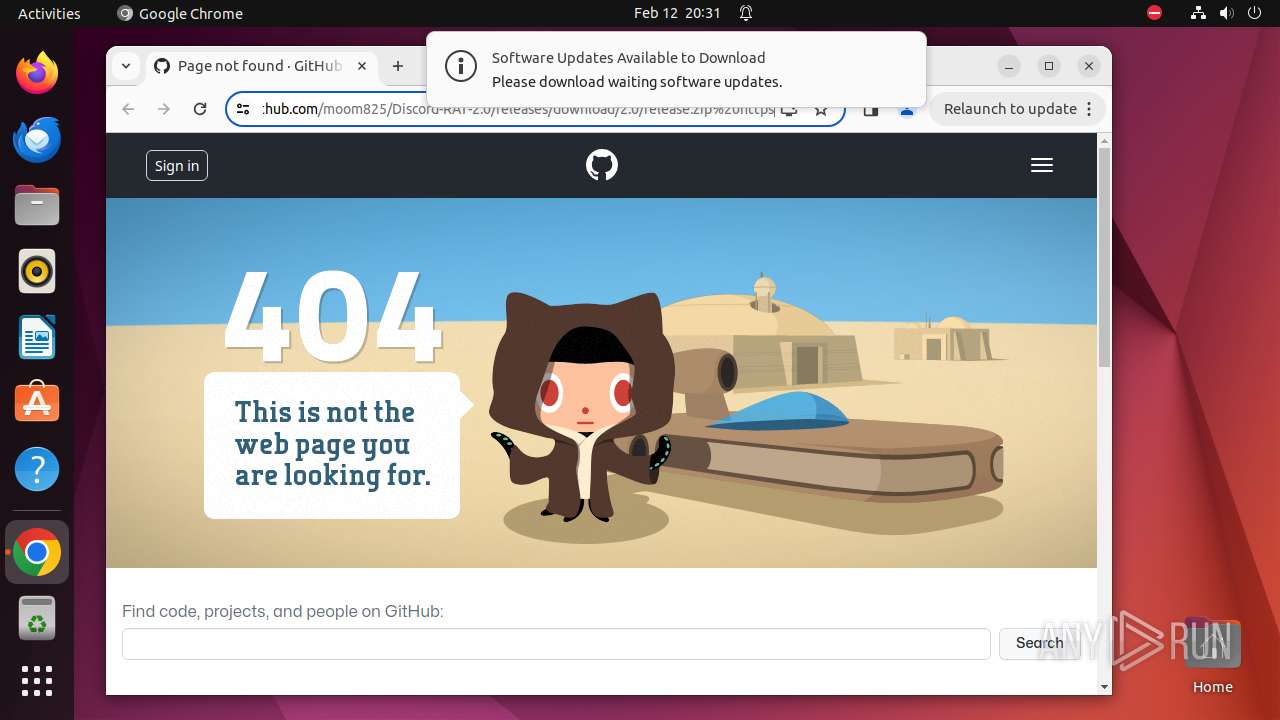Open power icon in system tray

tap(1254, 13)
